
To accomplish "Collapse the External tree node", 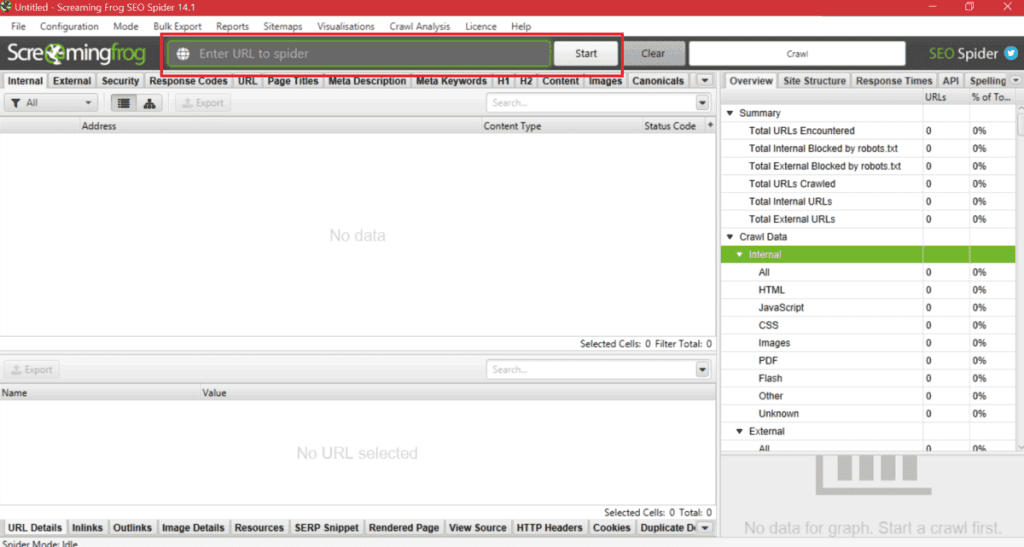I will (x=739, y=431).
